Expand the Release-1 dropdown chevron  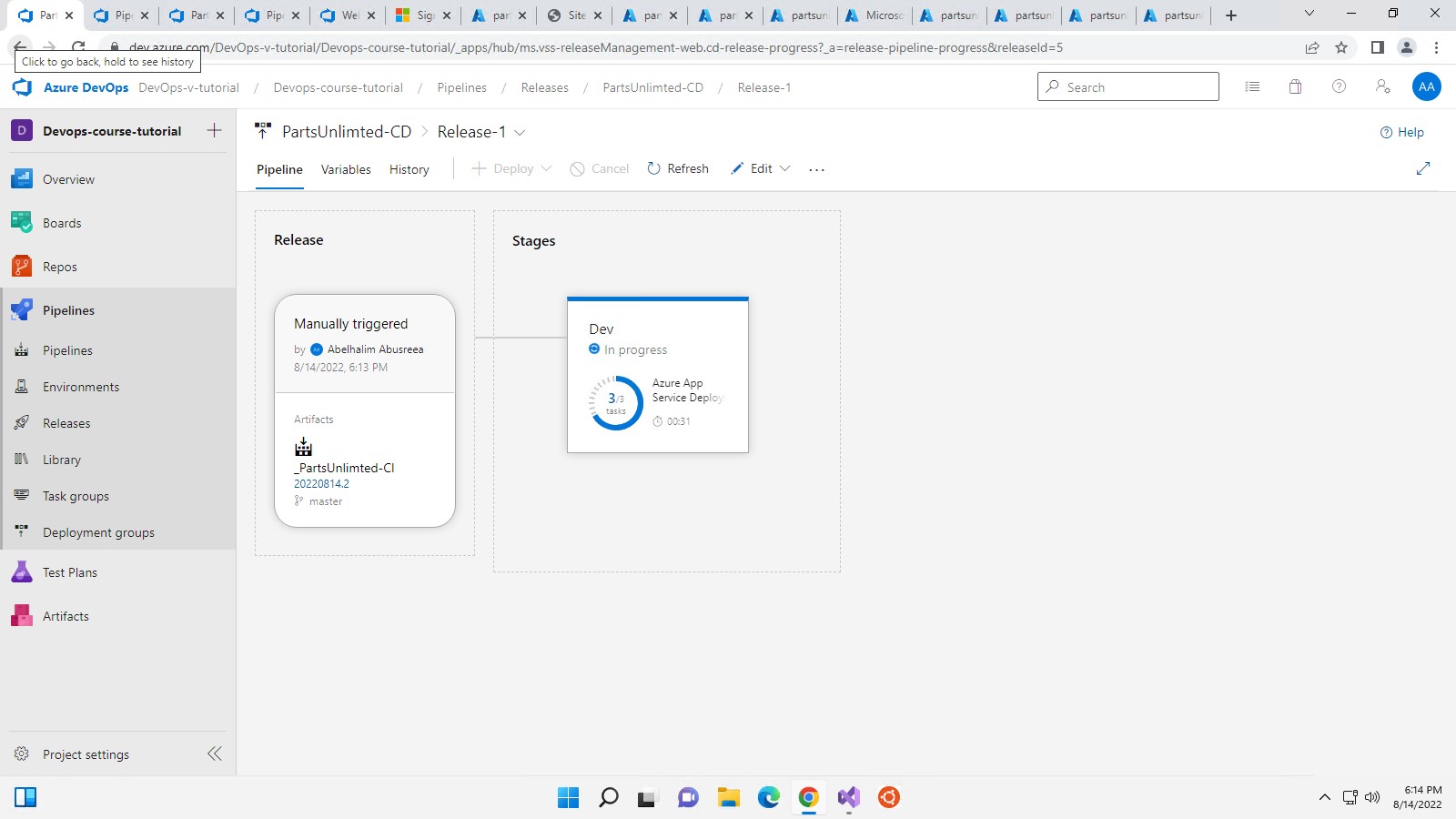pos(520,132)
